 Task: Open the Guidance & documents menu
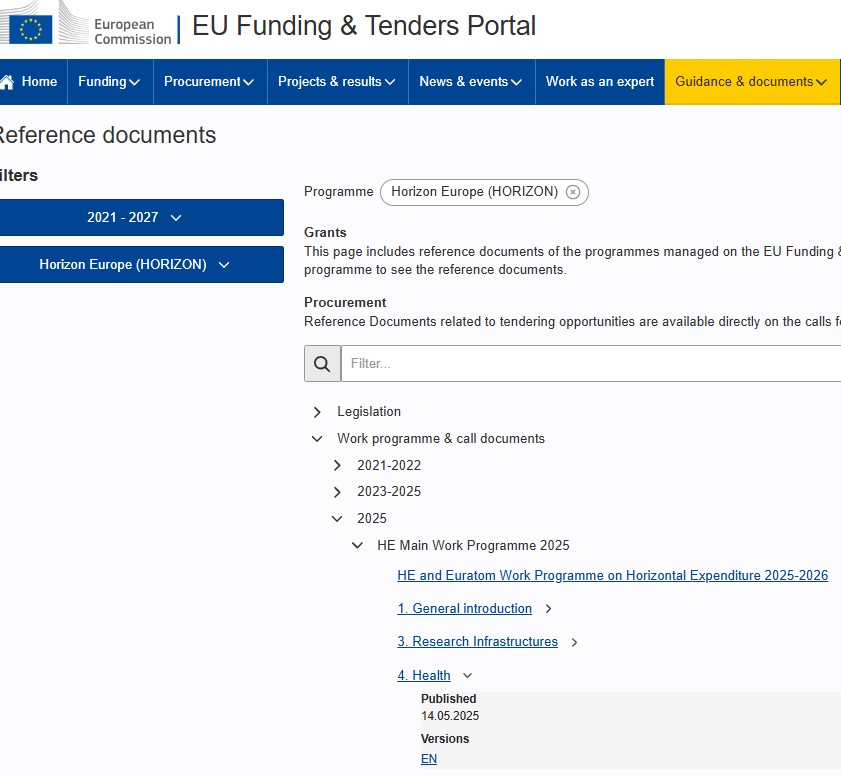tap(751, 82)
